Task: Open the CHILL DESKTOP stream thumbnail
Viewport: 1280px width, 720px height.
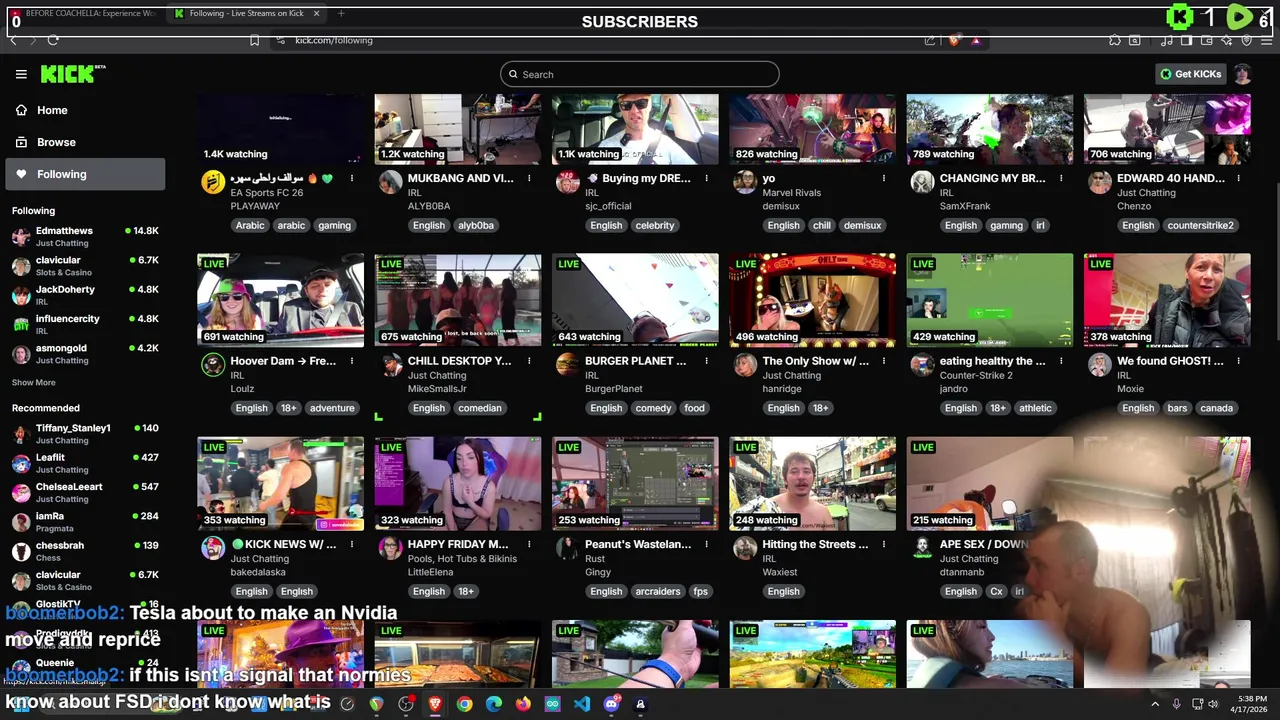Action: pyautogui.click(x=458, y=300)
